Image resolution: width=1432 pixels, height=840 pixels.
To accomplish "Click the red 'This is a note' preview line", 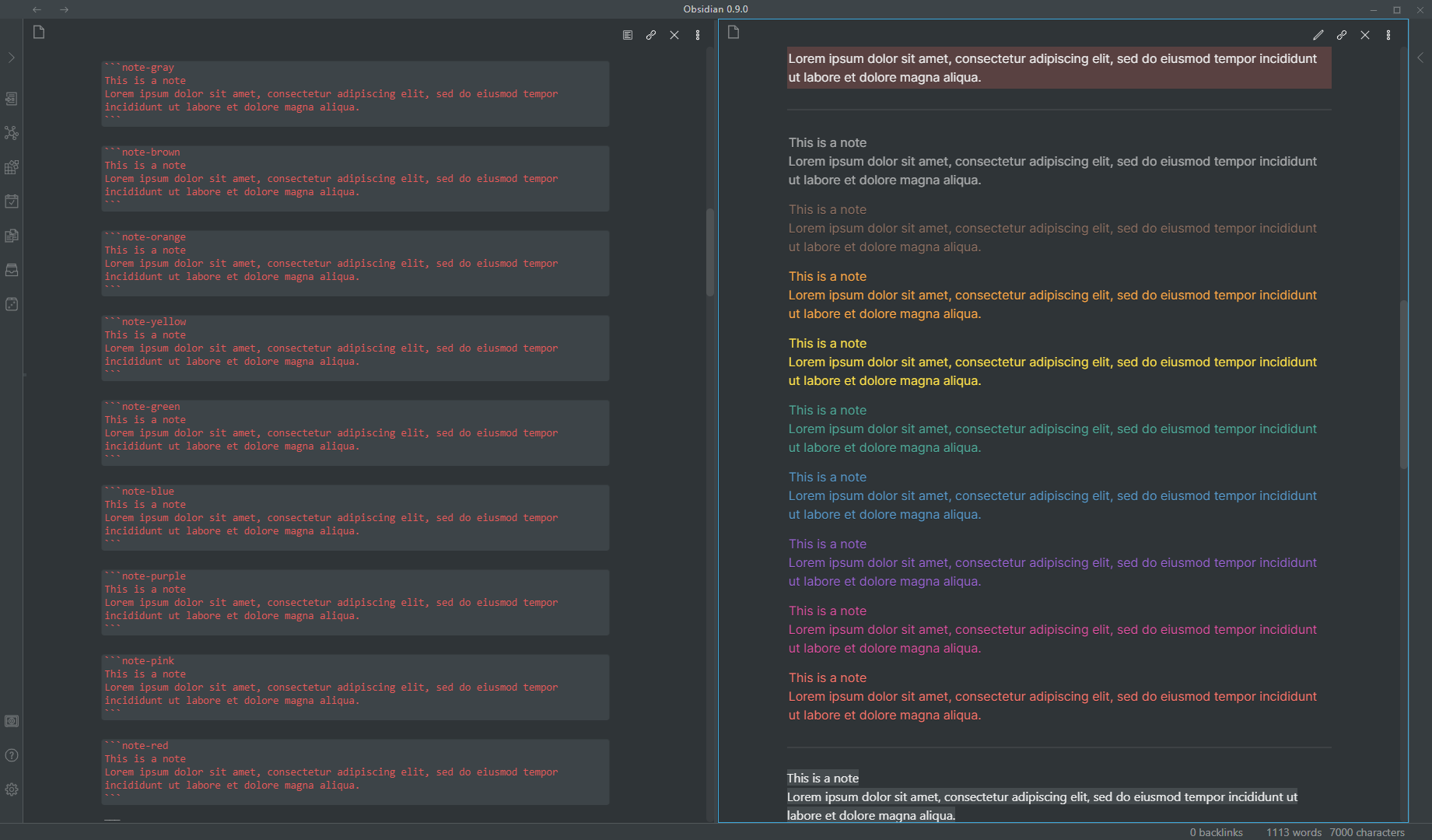I will click(828, 677).
